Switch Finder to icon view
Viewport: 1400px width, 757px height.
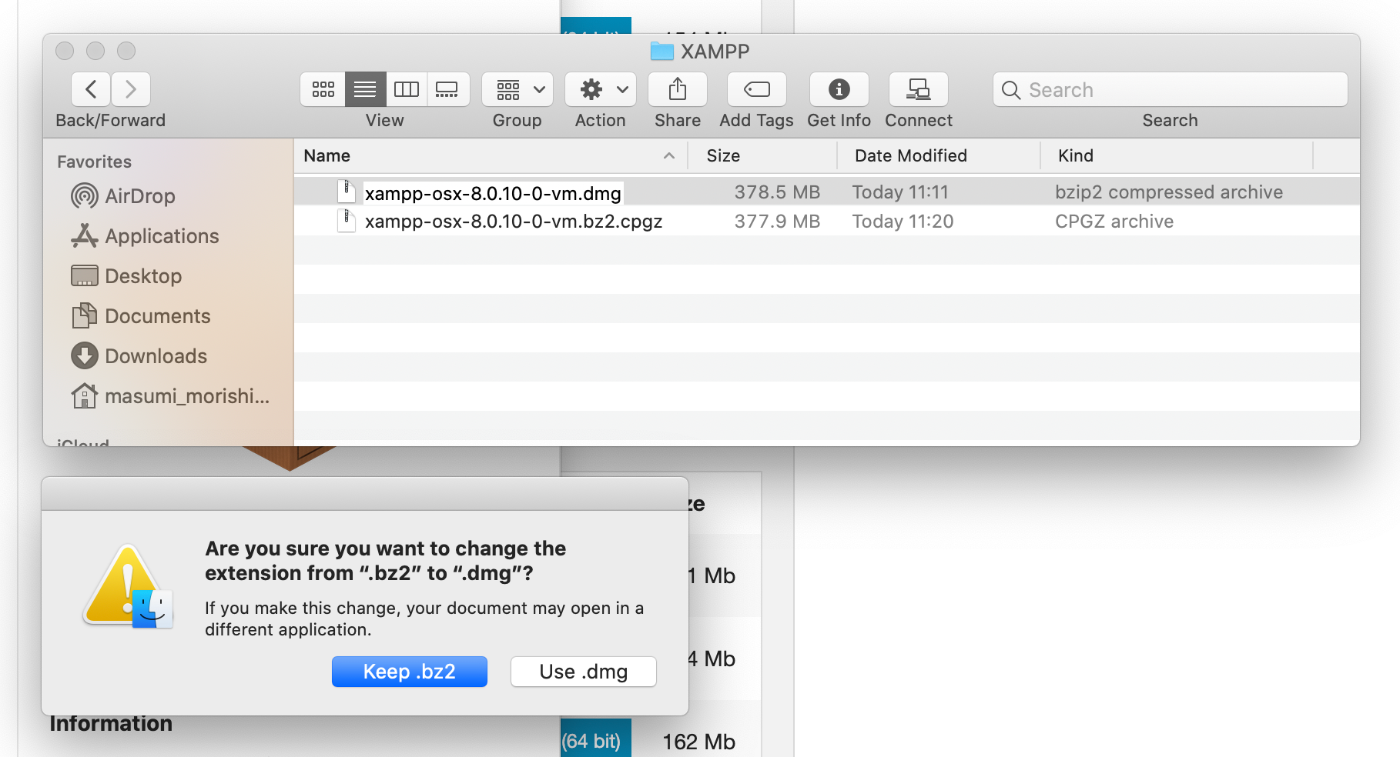(x=323, y=89)
